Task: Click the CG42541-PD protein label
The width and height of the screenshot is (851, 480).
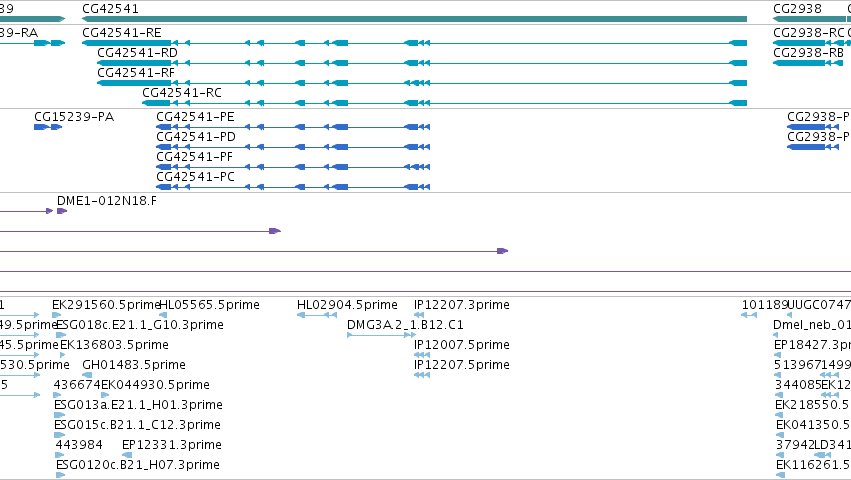Action: (x=196, y=137)
